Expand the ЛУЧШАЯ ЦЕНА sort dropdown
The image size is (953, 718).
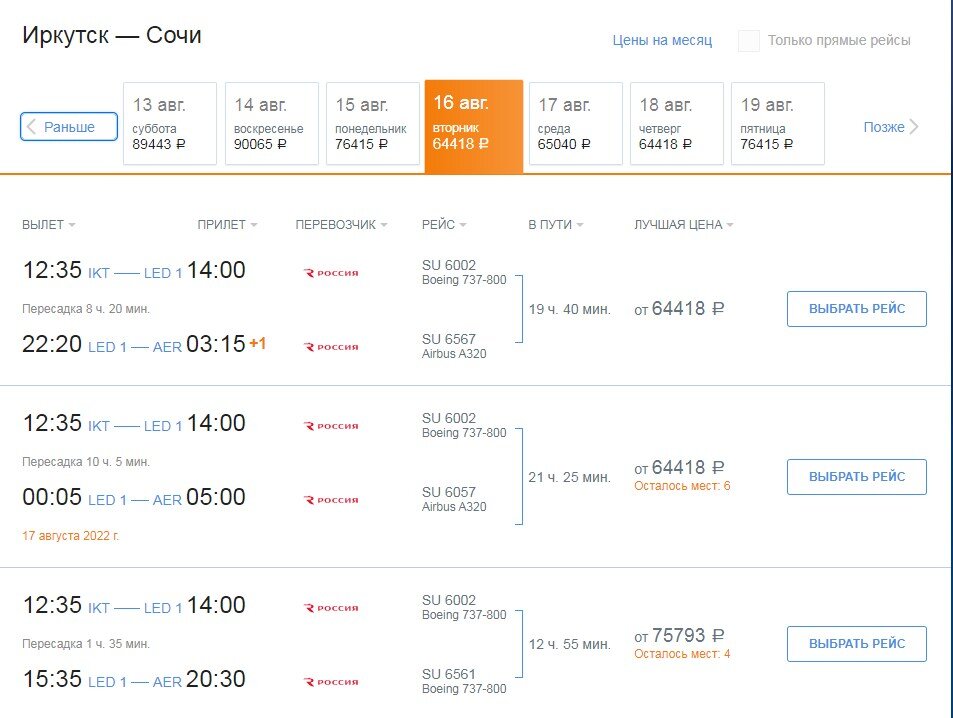click(x=730, y=225)
